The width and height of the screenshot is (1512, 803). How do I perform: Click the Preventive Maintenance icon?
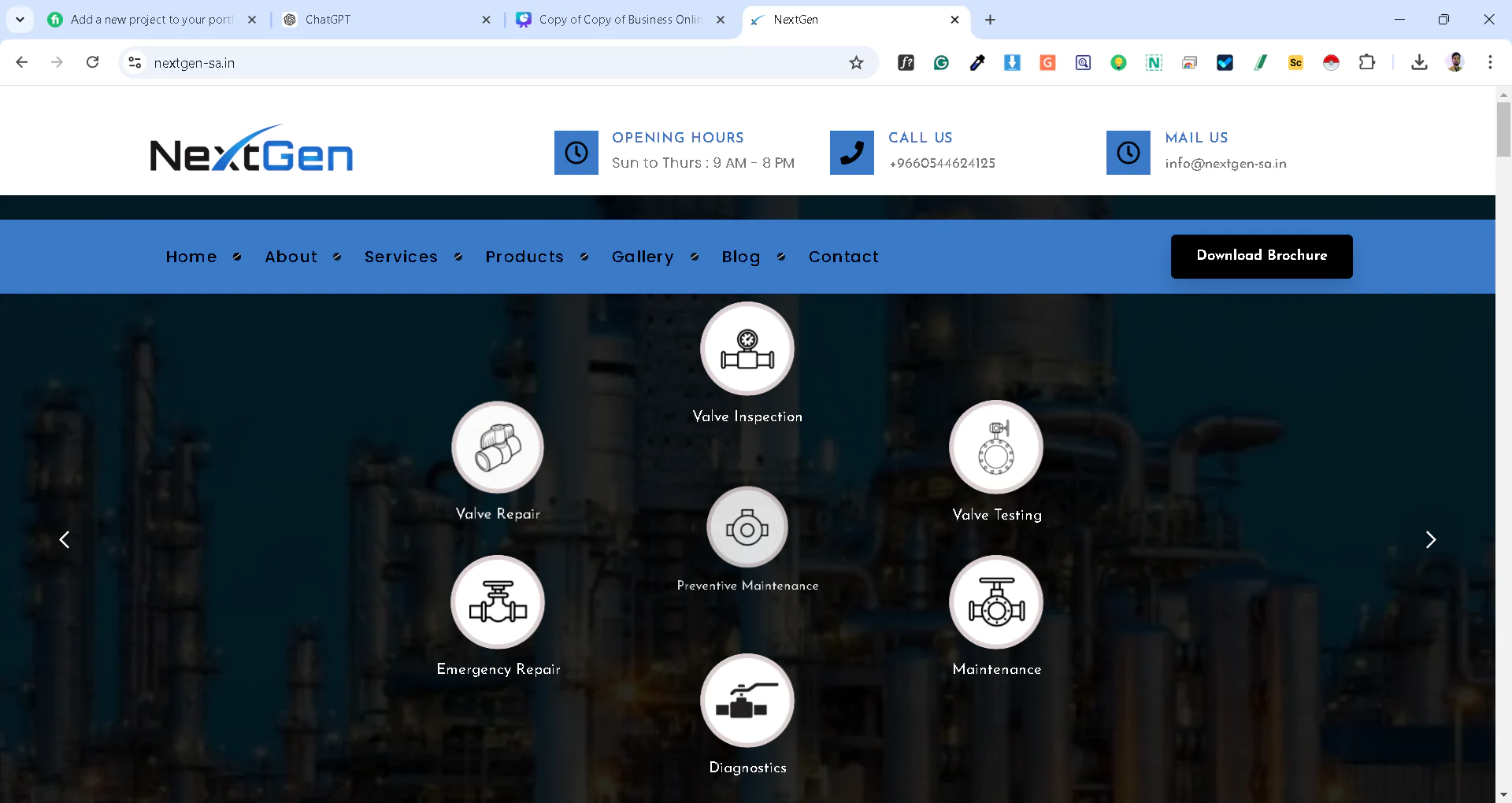747,528
